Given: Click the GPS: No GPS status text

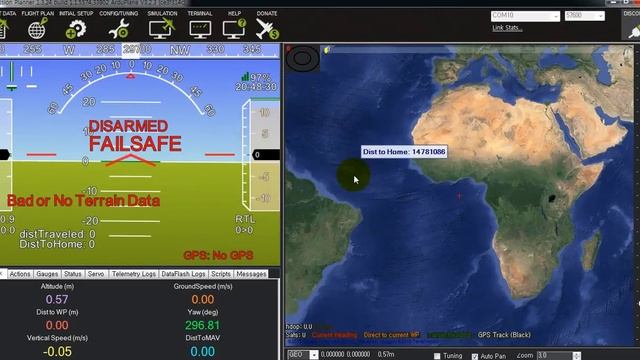Looking at the screenshot, I should coord(218,256).
